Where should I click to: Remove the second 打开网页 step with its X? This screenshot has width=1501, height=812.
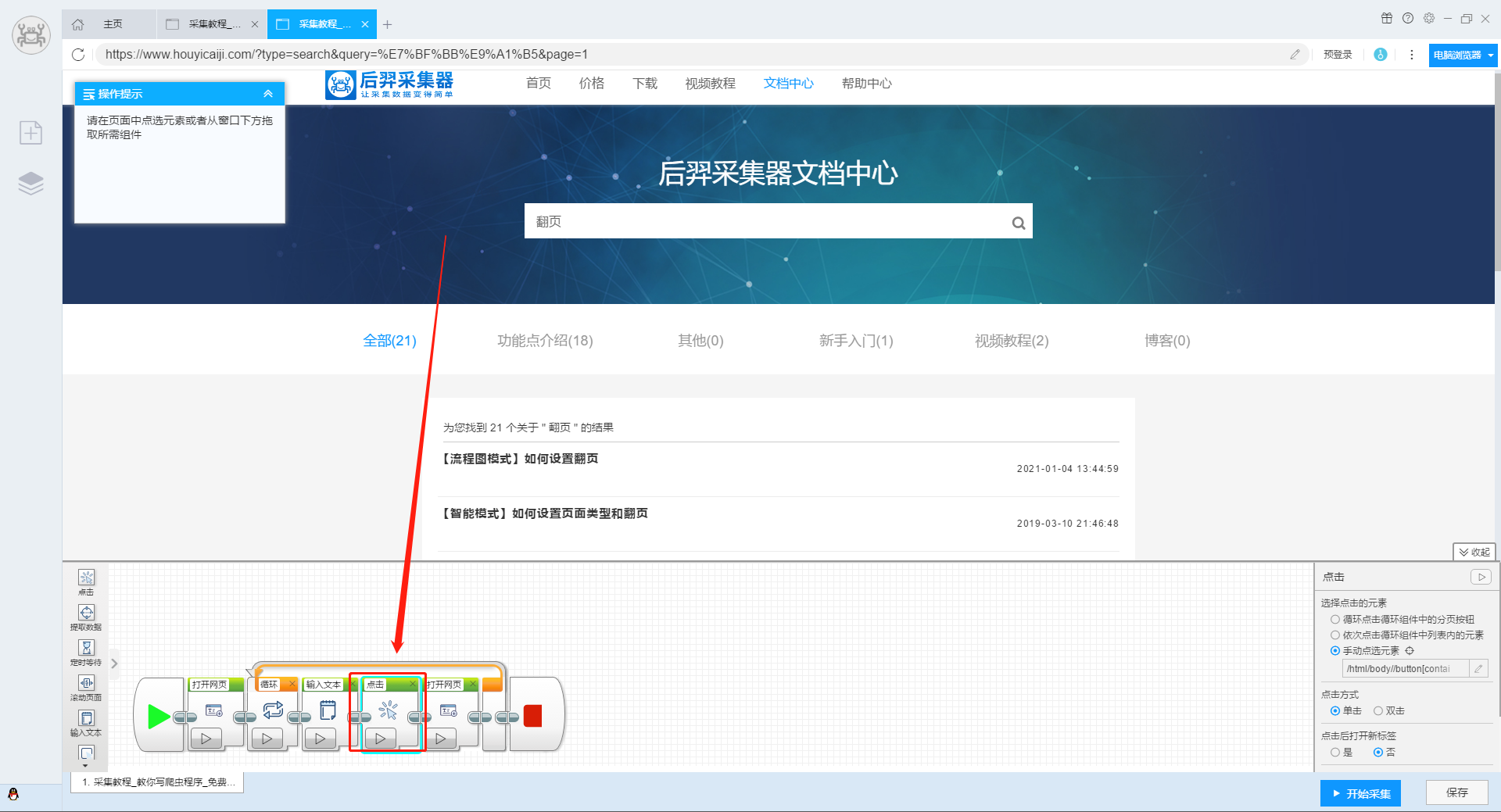[473, 684]
